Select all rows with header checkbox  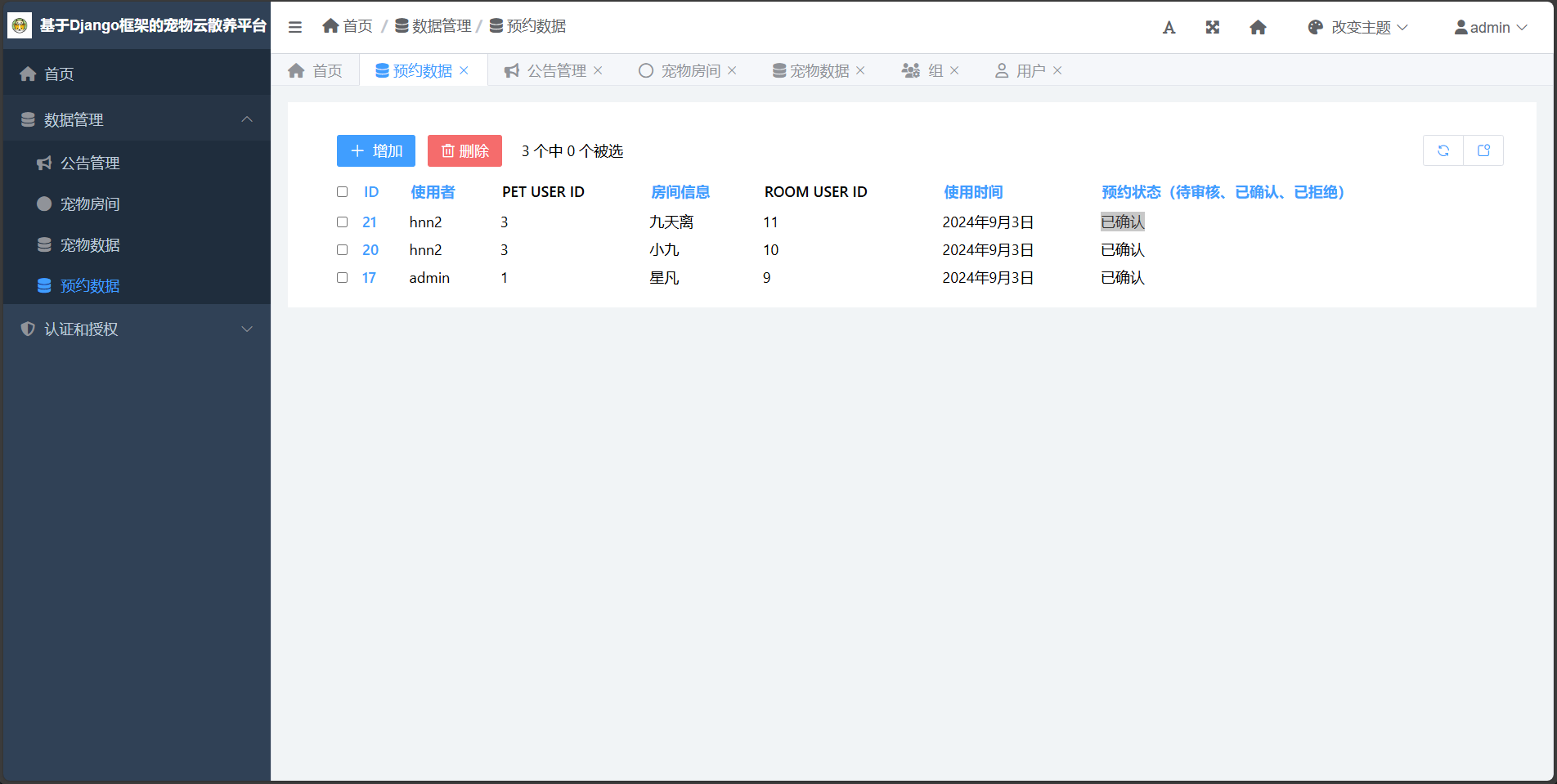pyautogui.click(x=343, y=192)
